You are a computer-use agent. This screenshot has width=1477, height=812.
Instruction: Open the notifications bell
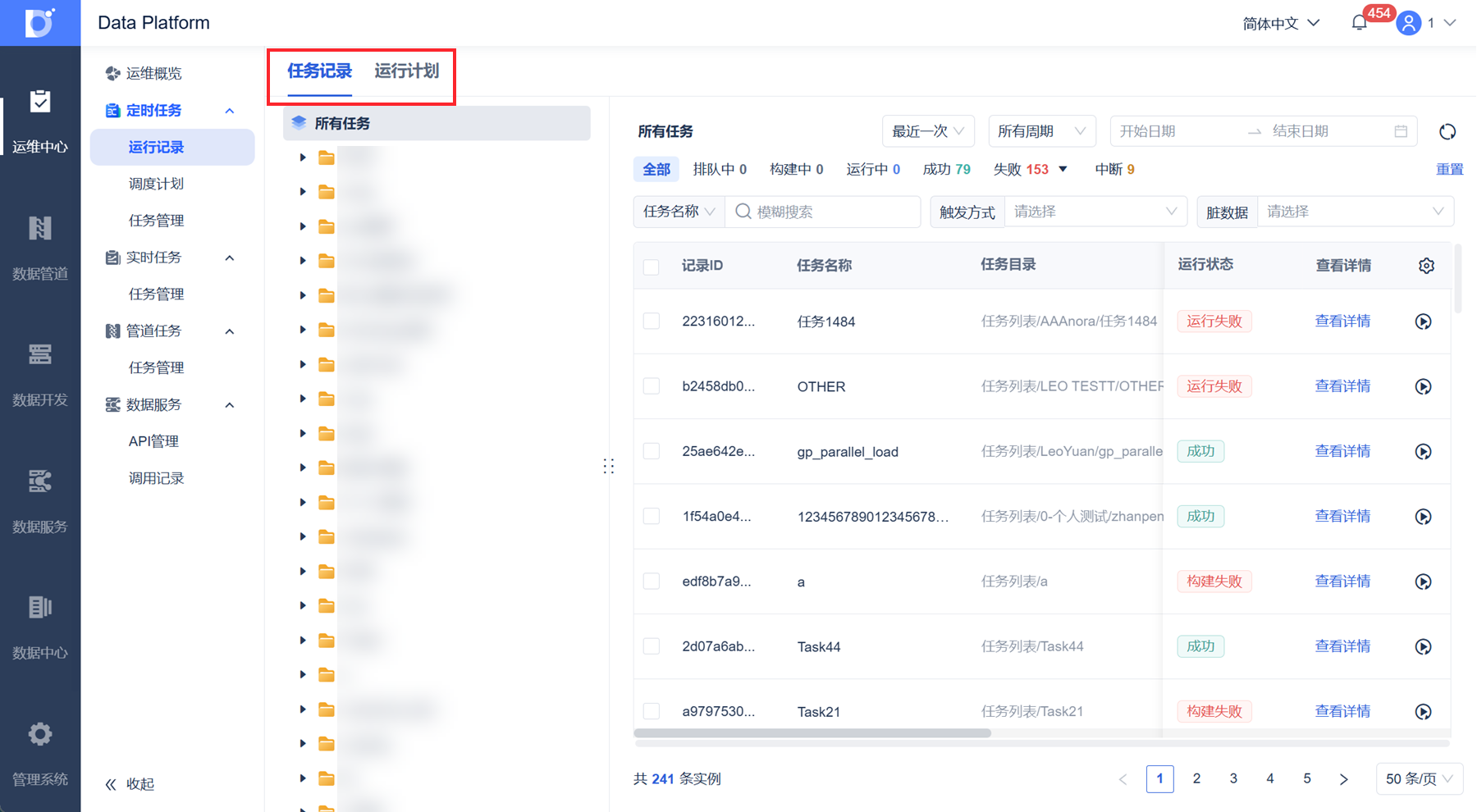pyautogui.click(x=1359, y=23)
